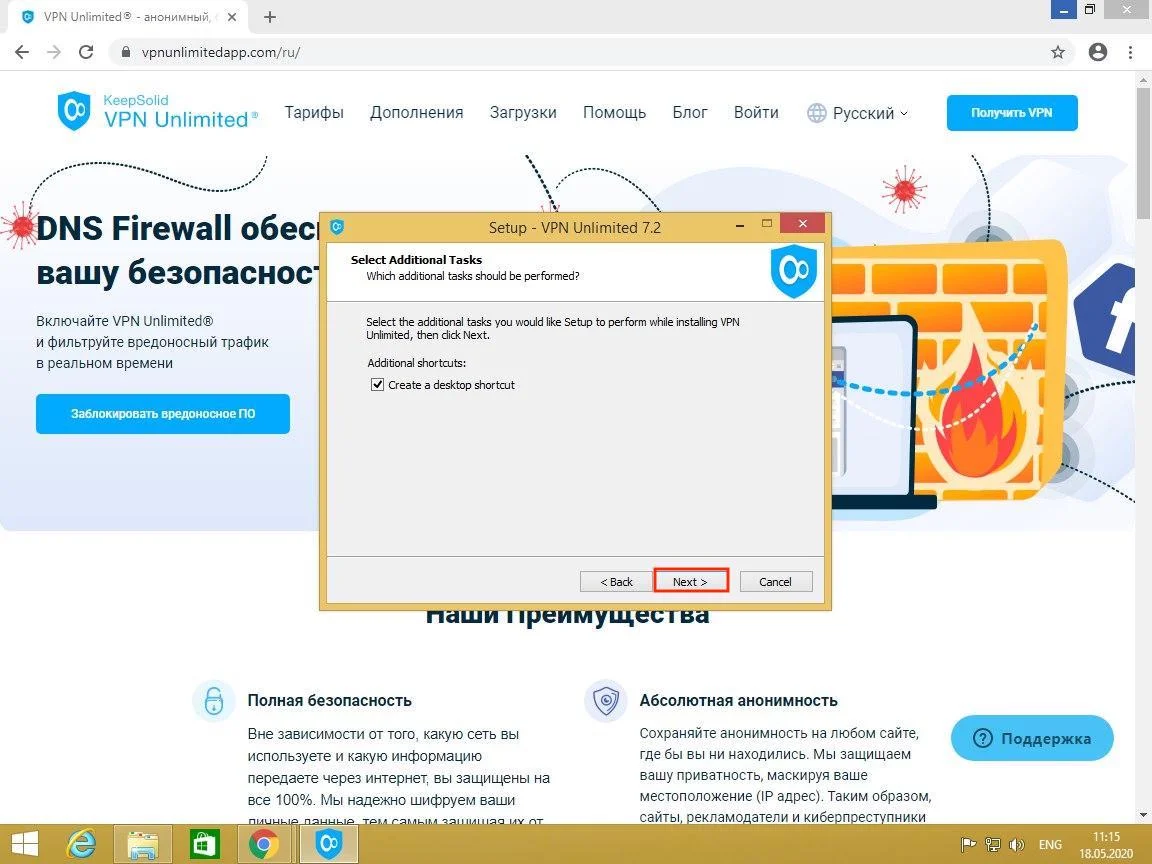Open the Тарифы menu item
The height and width of the screenshot is (864, 1152).
coord(314,112)
